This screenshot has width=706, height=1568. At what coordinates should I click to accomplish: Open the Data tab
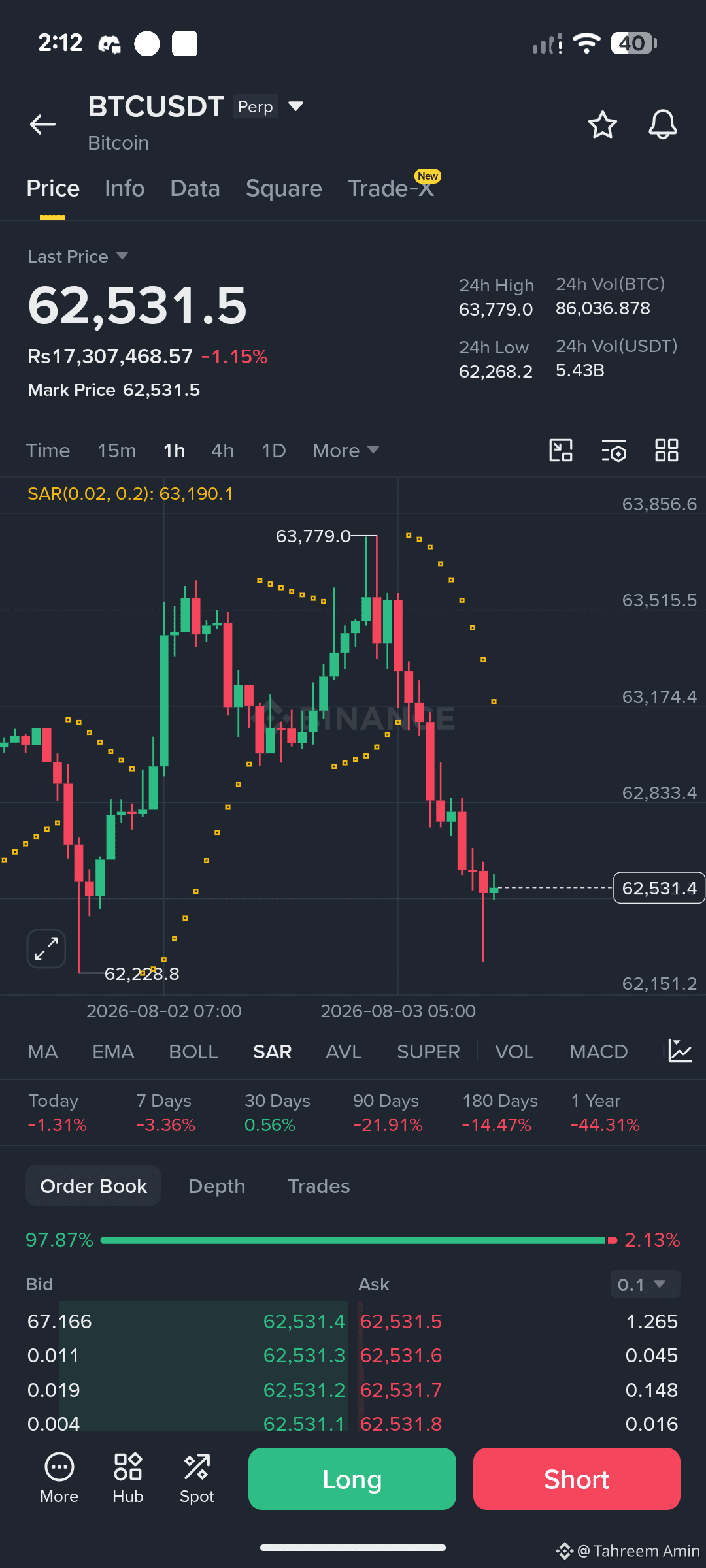click(x=195, y=188)
